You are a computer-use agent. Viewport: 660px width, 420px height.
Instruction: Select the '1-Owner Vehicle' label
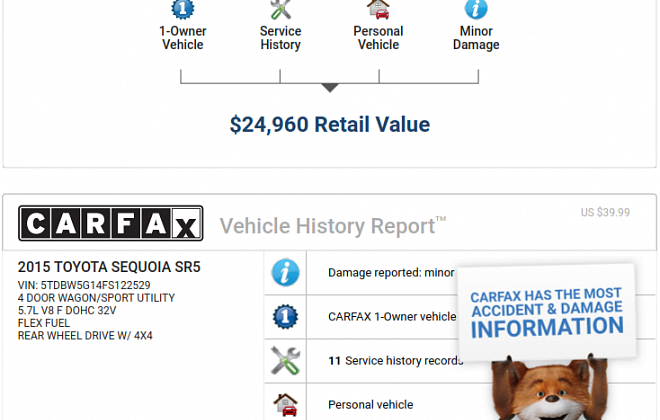point(183,38)
